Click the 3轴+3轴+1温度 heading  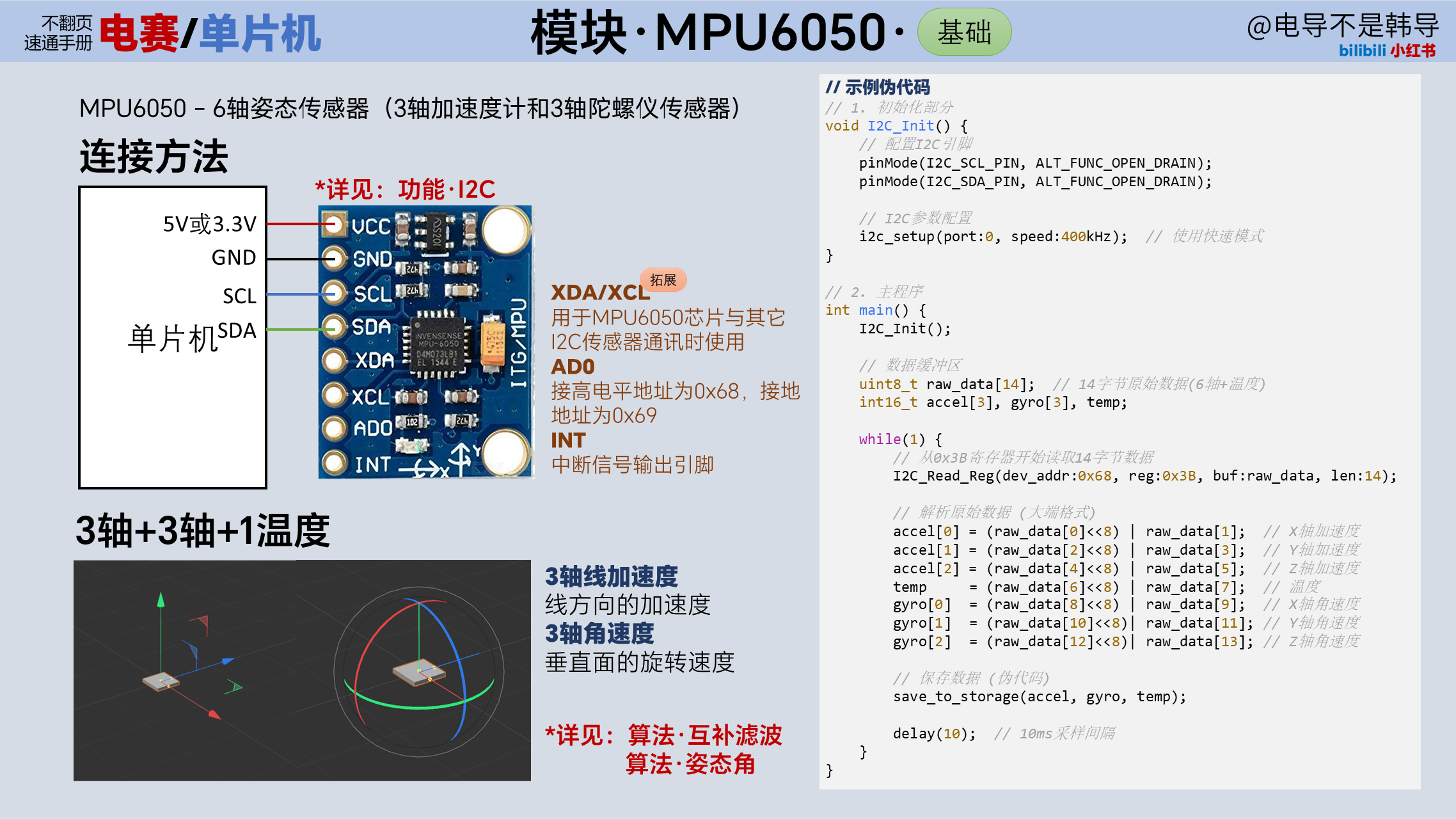203,530
